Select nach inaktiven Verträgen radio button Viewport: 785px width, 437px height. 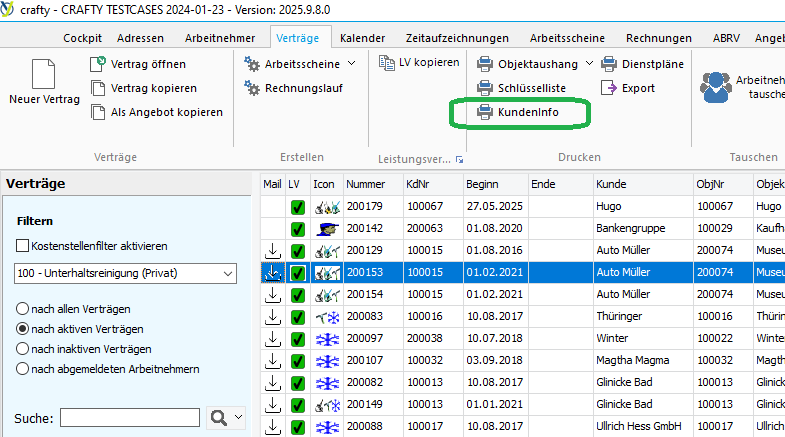pyautogui.click(x=23, y=349)
